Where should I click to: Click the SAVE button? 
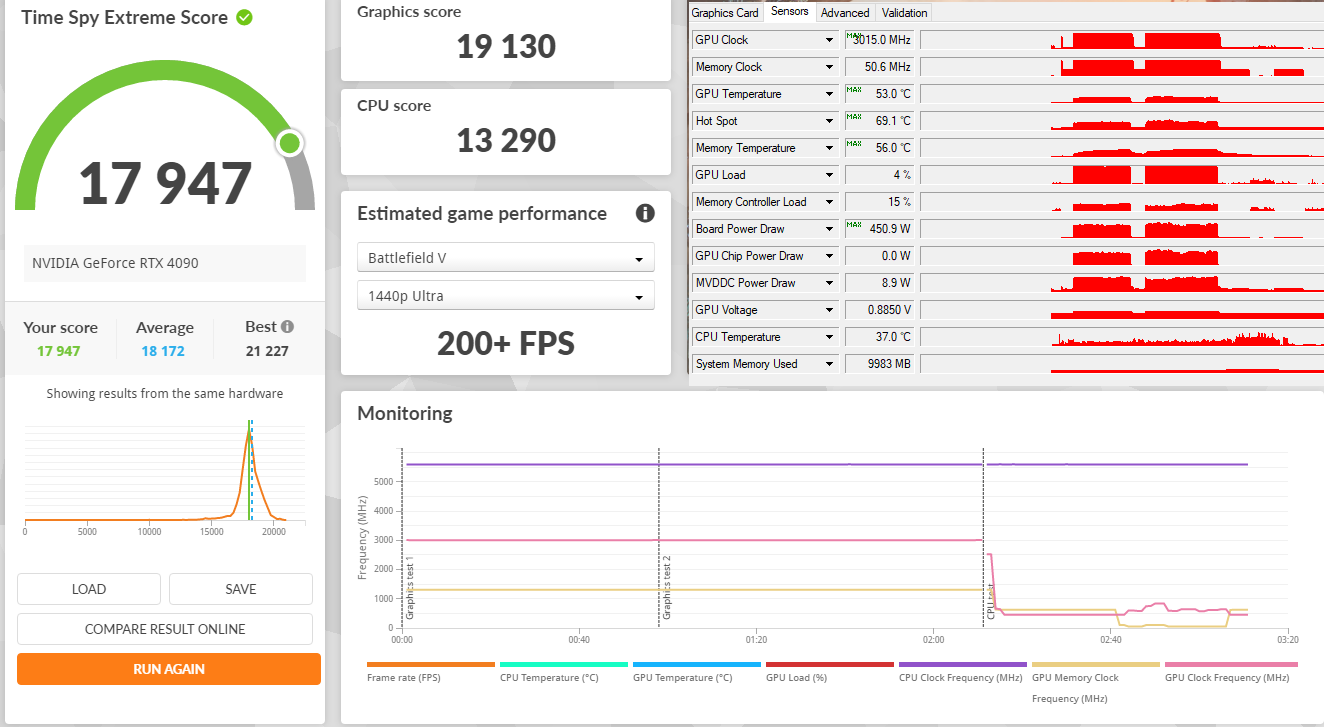(241, 589)
